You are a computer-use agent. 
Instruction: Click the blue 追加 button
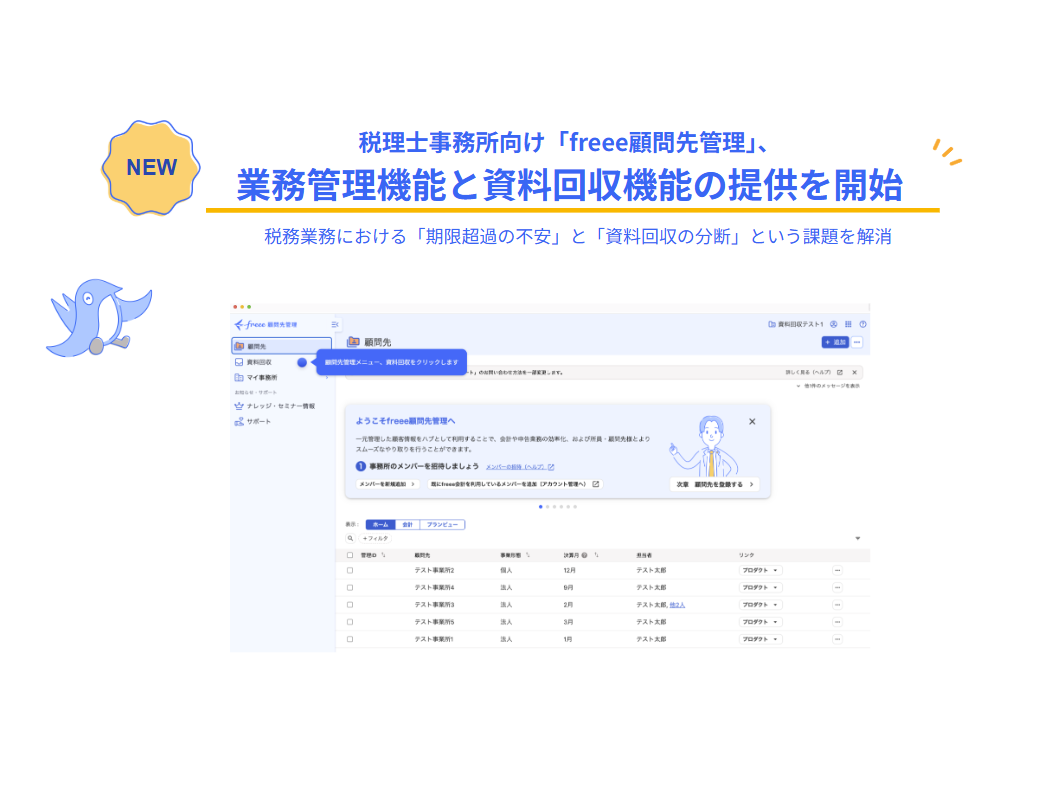pos(835,342)
